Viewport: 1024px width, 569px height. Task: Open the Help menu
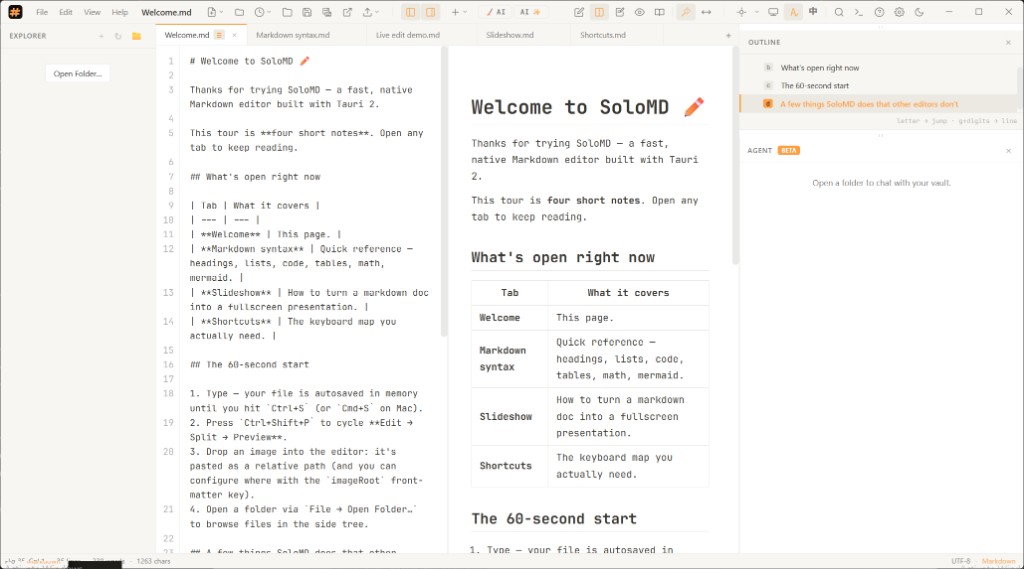[120, 12]
